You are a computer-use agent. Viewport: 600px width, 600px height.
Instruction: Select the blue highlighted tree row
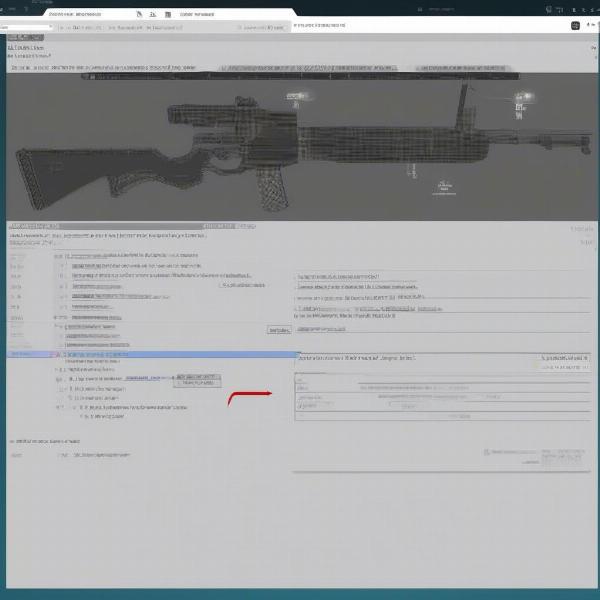click(x=152, y=354)
